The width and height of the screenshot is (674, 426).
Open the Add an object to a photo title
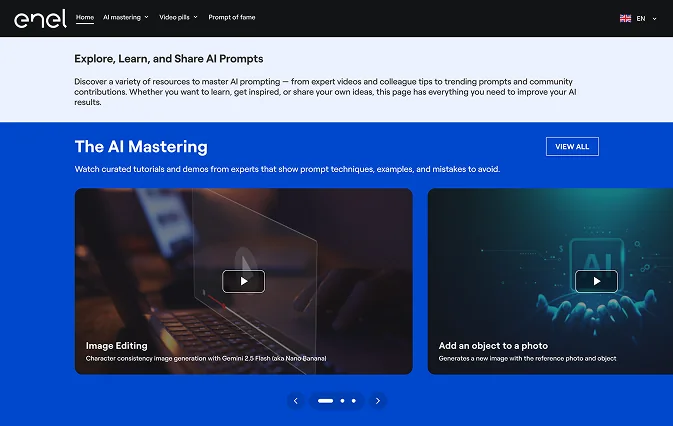point(493,346)
